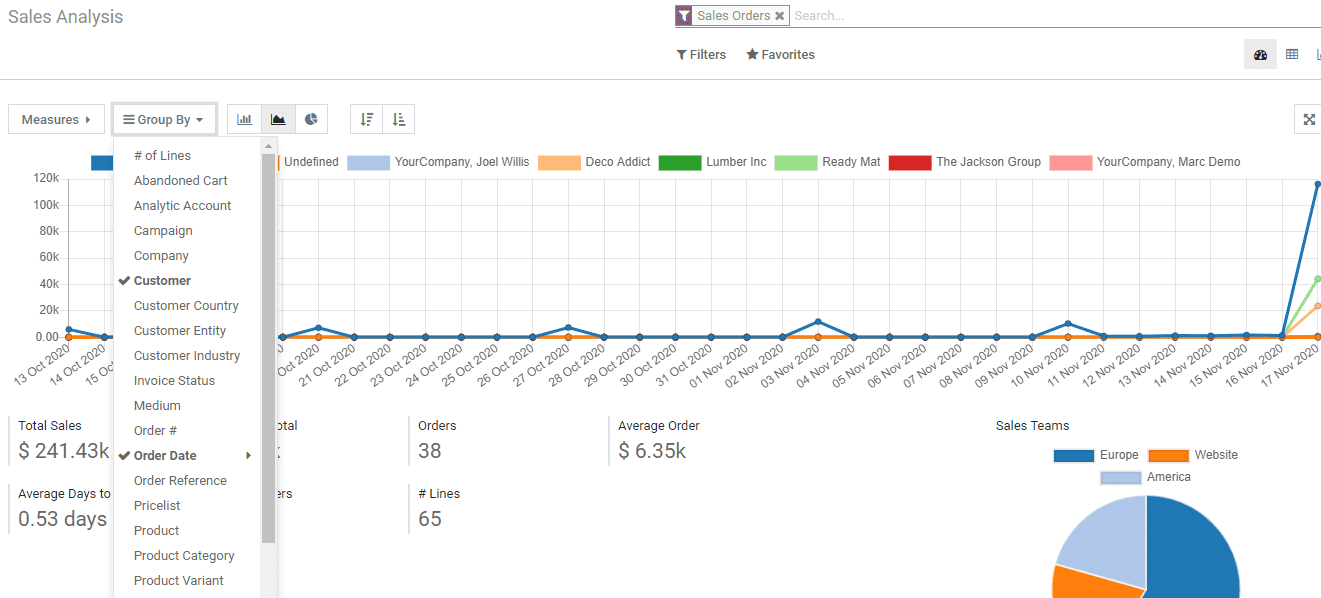Group by Pricelist
Viewport: 1321px width, 598px height.
pos(157,506)
